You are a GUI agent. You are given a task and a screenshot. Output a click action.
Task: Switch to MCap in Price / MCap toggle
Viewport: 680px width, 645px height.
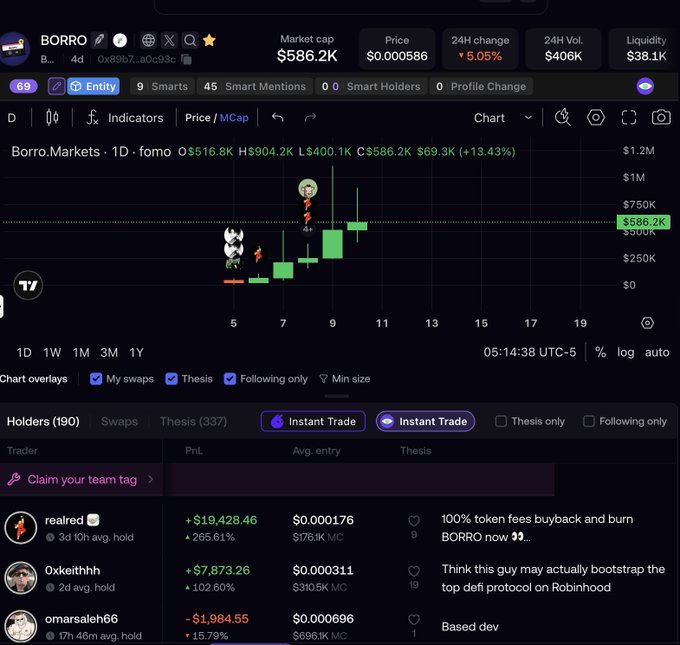coord(234,118)
